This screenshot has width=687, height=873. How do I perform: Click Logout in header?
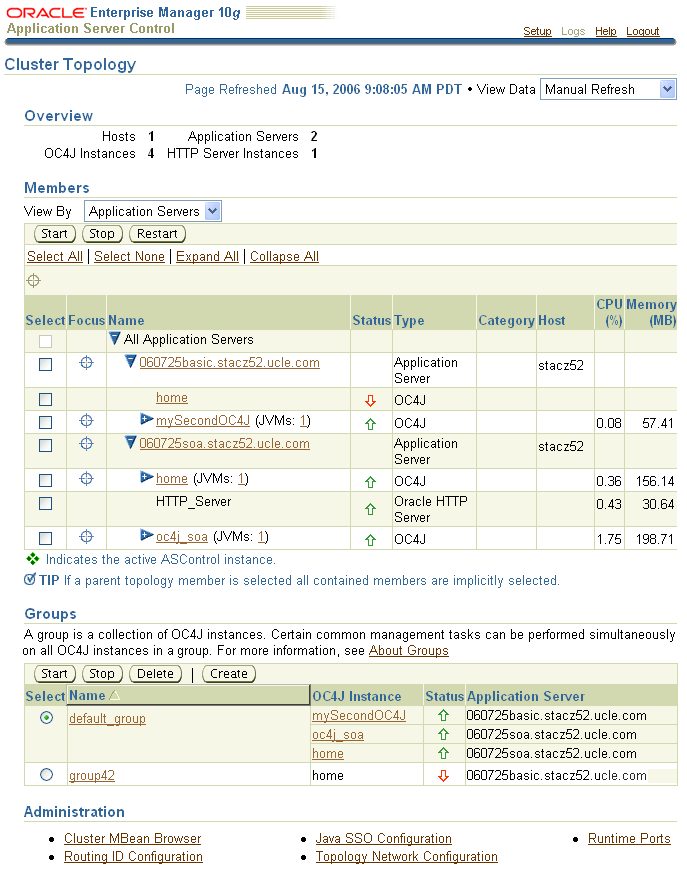coord(642,31)
